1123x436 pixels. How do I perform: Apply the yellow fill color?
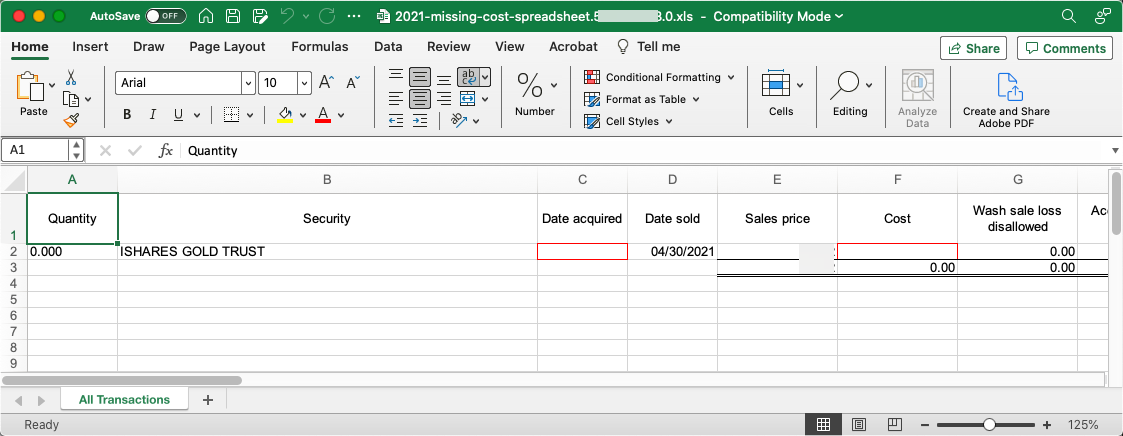(285, 115)
